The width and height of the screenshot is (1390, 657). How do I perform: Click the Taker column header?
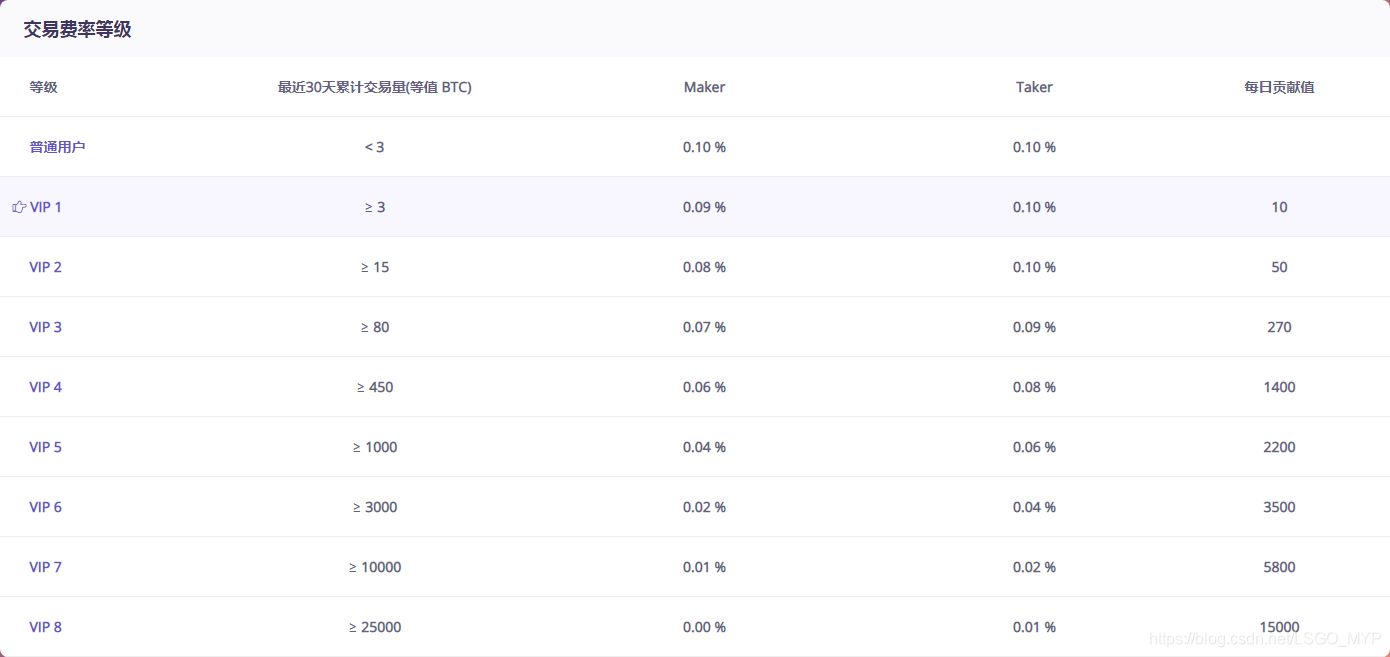(x=1034, y=87)
